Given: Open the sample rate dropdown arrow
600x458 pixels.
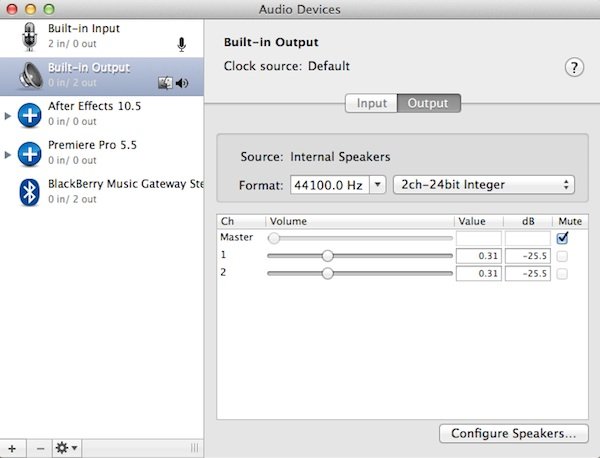Looking at the screenshot, I should click(378, 185).
